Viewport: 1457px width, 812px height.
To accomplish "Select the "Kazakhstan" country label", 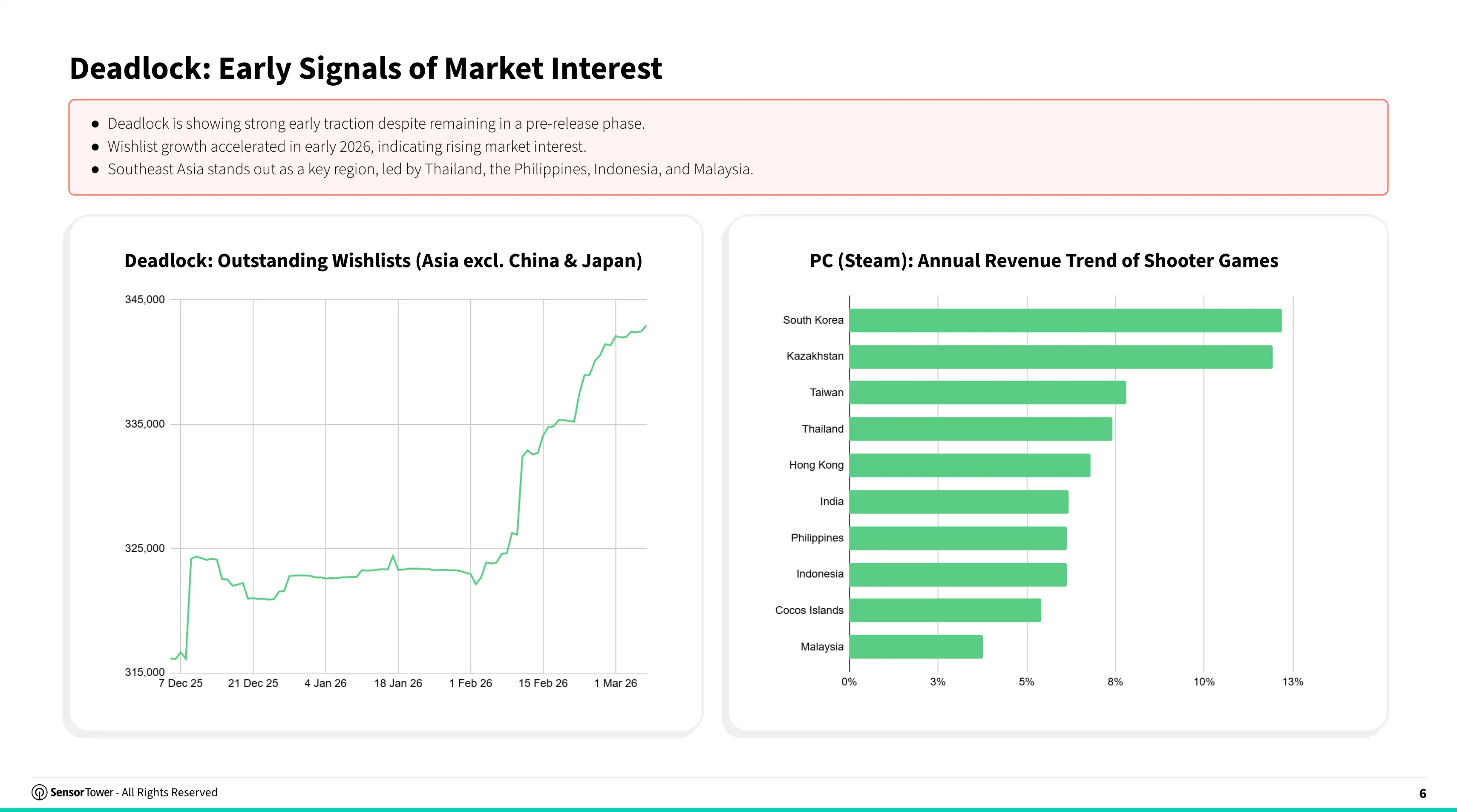I will 815,356.
